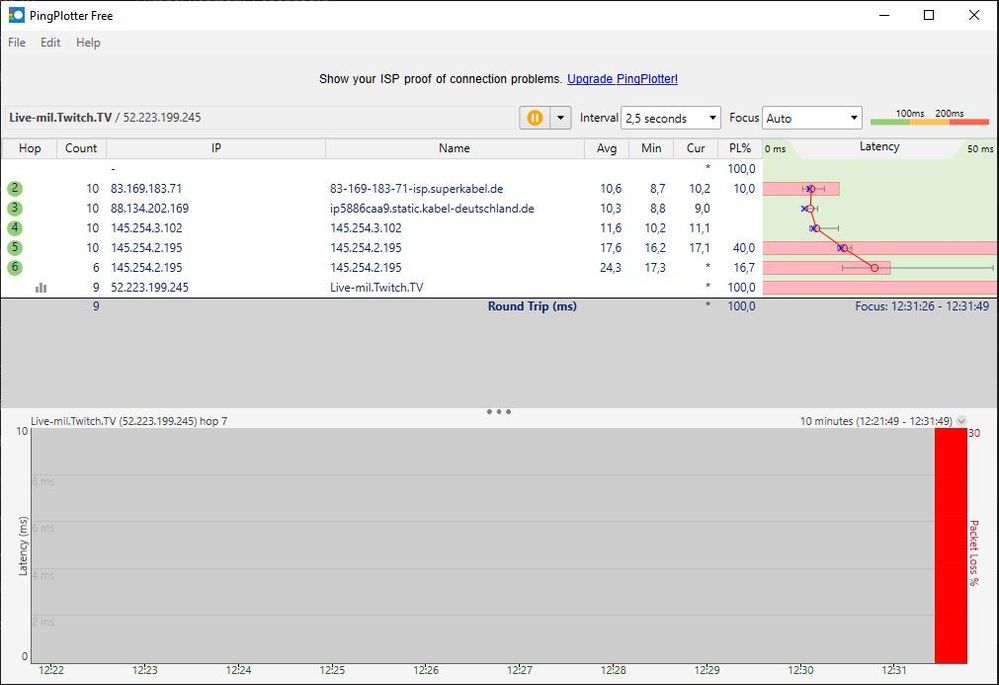Select hop 5 IP 145.254.2.195
999x685 pixels.
coord(147,248)
